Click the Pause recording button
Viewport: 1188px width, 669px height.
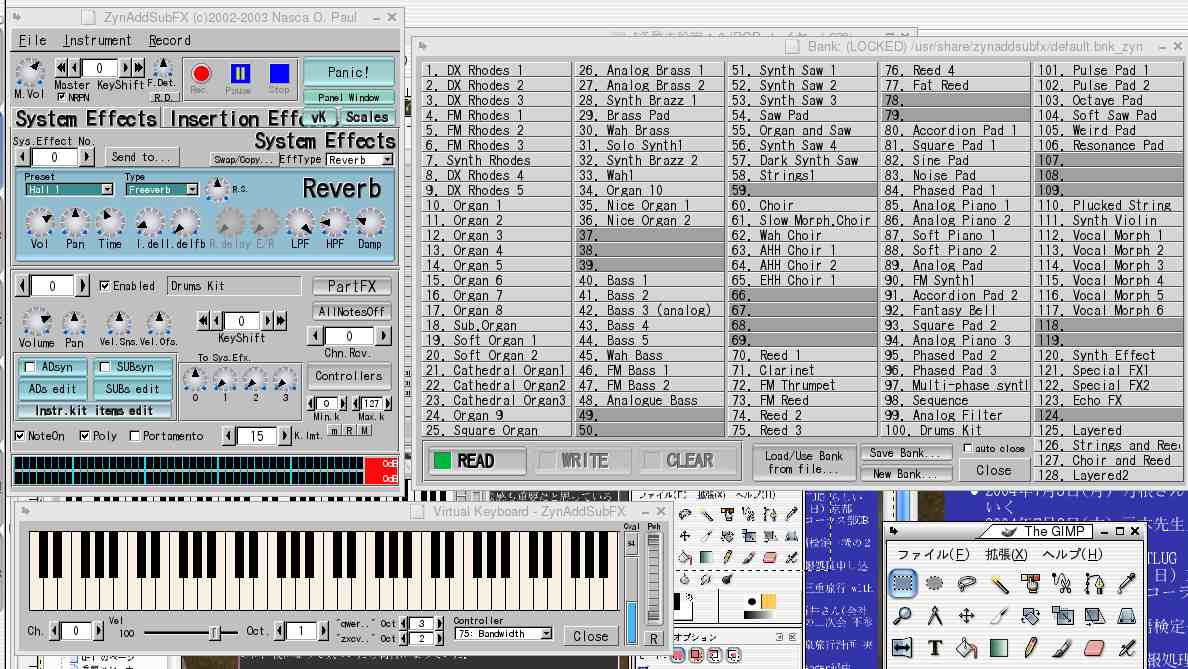click(239, 73)
